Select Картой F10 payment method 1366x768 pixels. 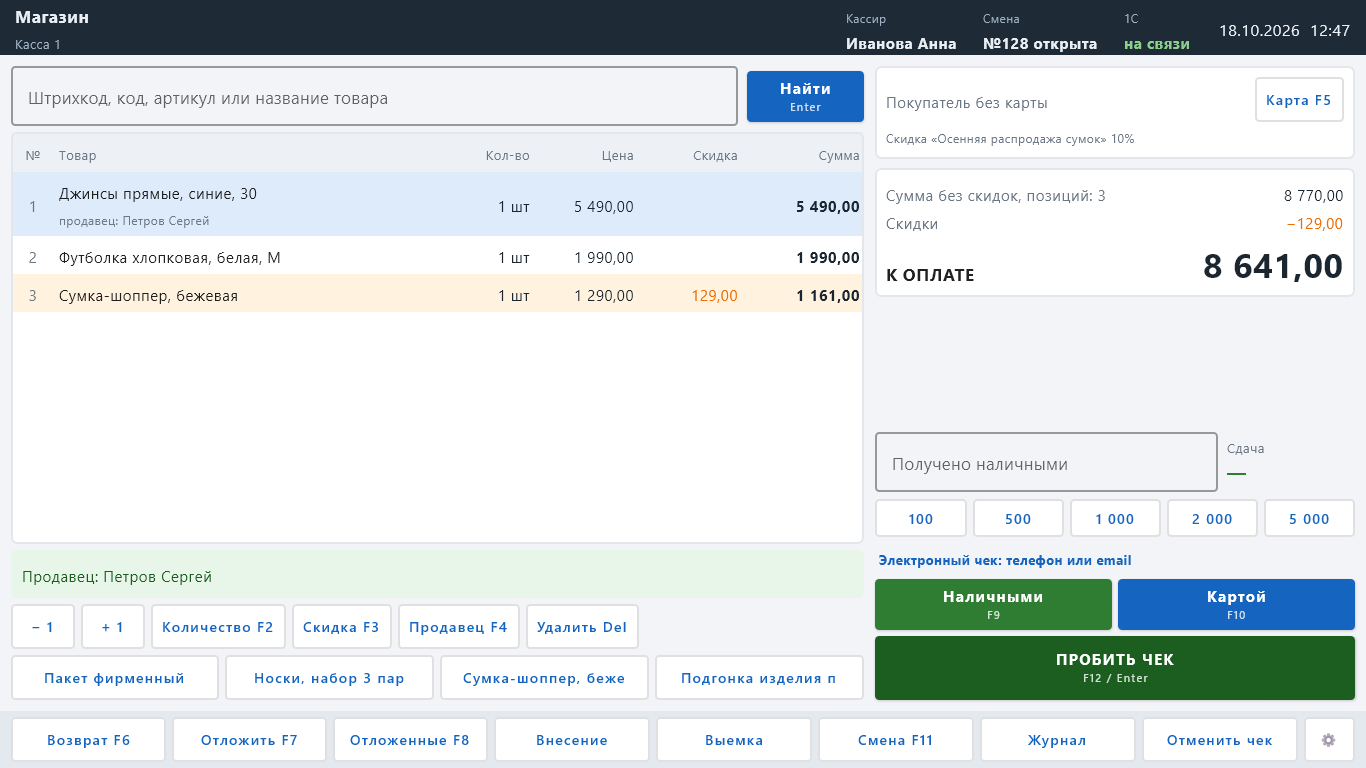coord(1236,604)
